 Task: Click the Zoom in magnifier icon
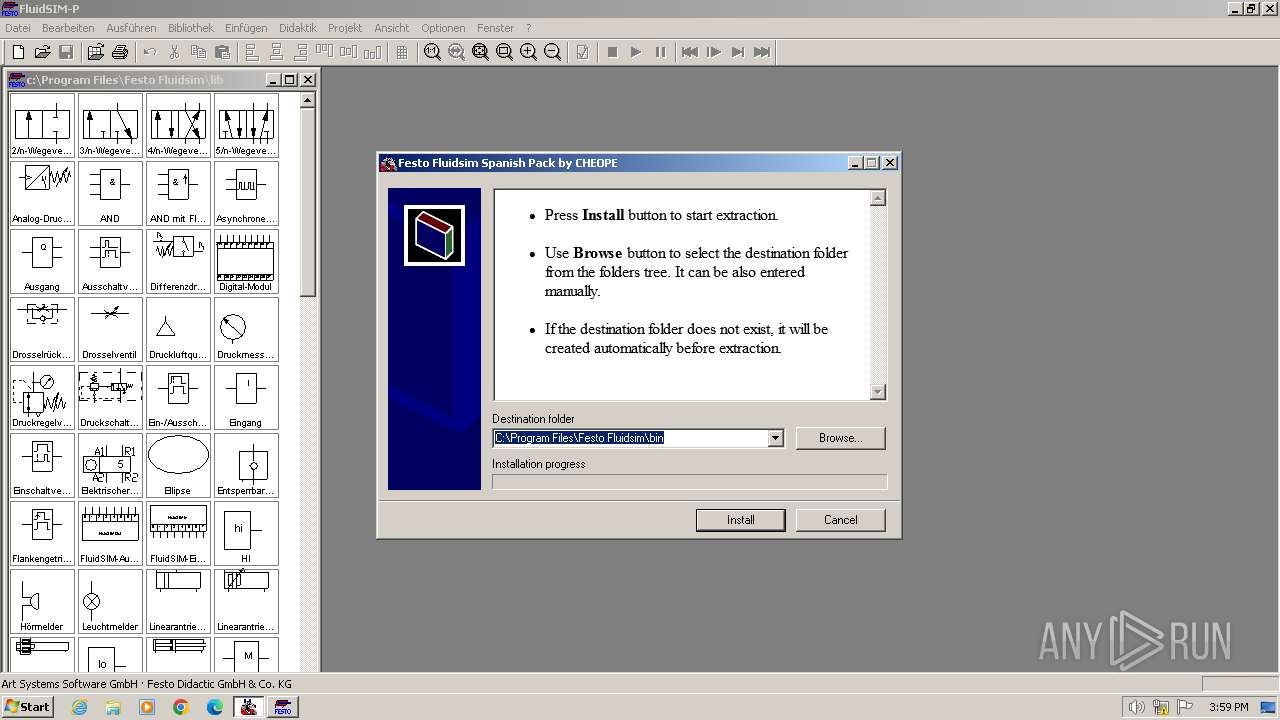tap(528, 52)
